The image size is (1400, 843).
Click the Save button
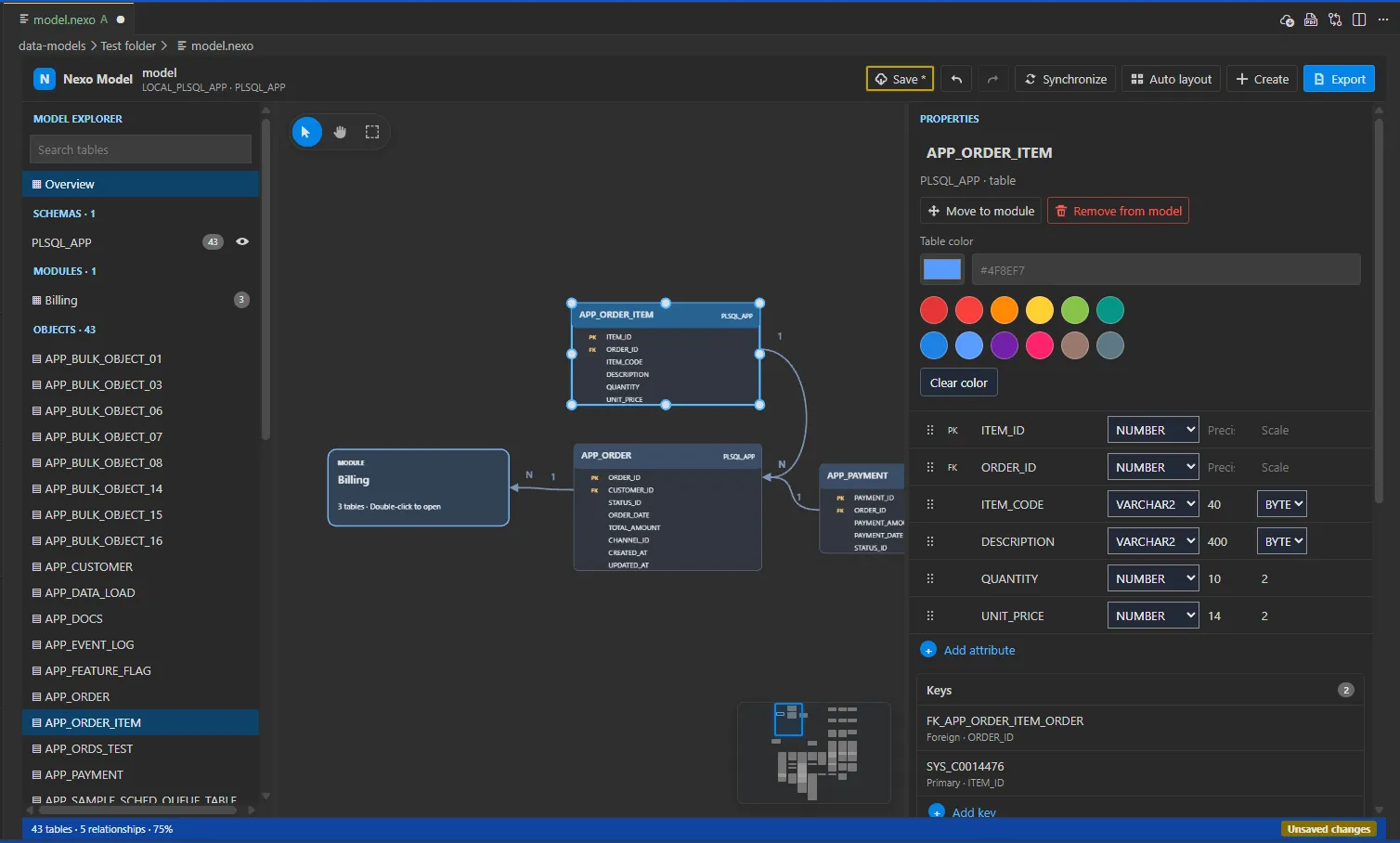(x=901, y=79)
